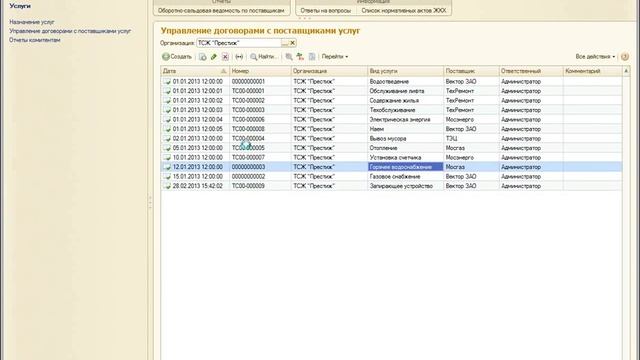Click the document icon in the Отопление row
The height and width of the screenshot is (360, 640).
pos(167,148)
